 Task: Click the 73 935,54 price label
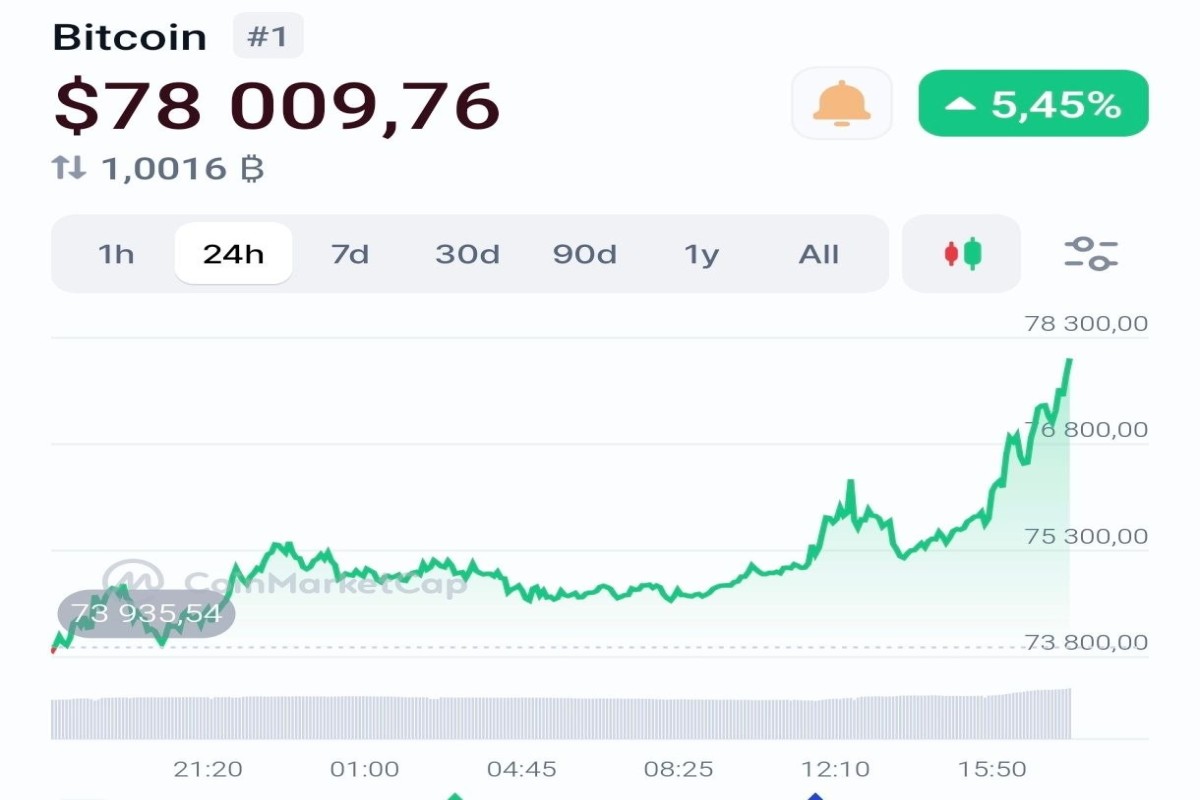[146, 613]
